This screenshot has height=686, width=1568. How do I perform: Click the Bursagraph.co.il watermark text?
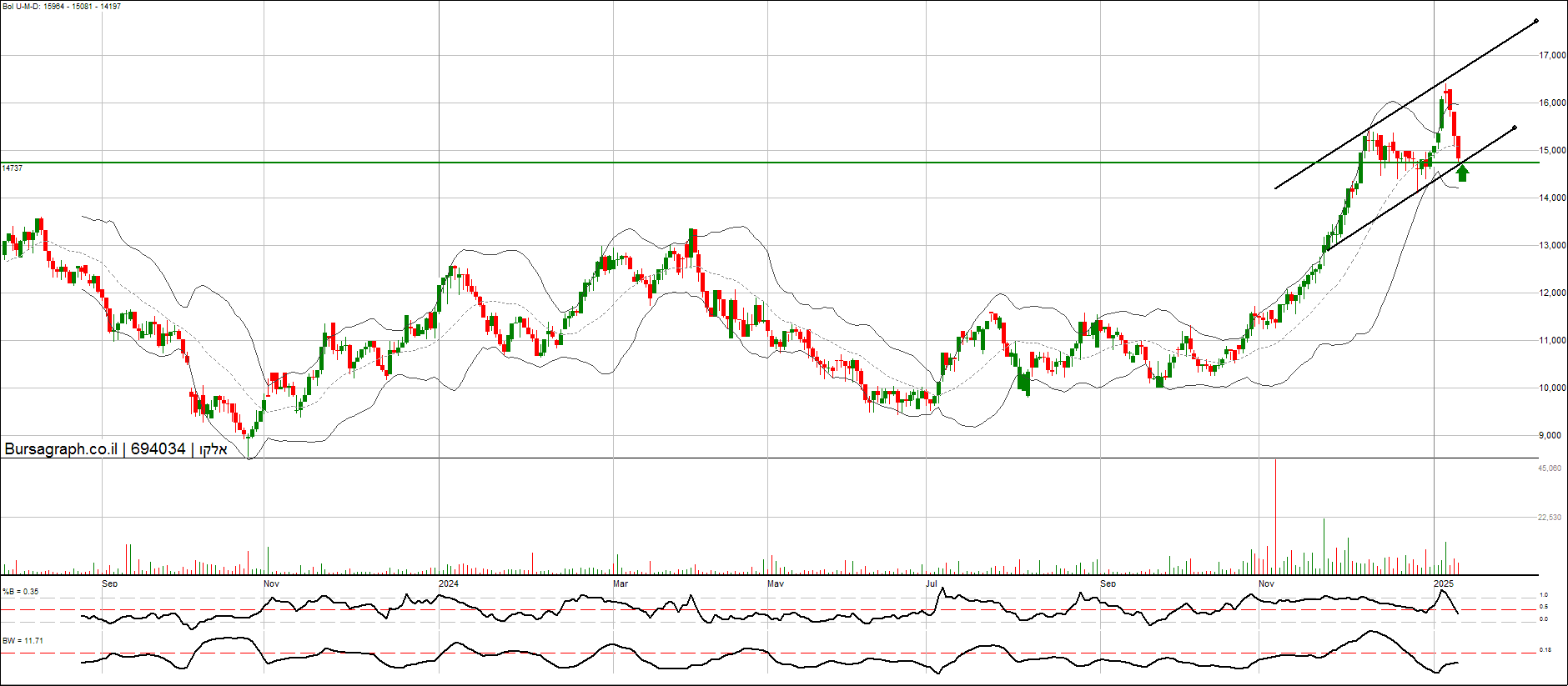[x=61, y=449]
